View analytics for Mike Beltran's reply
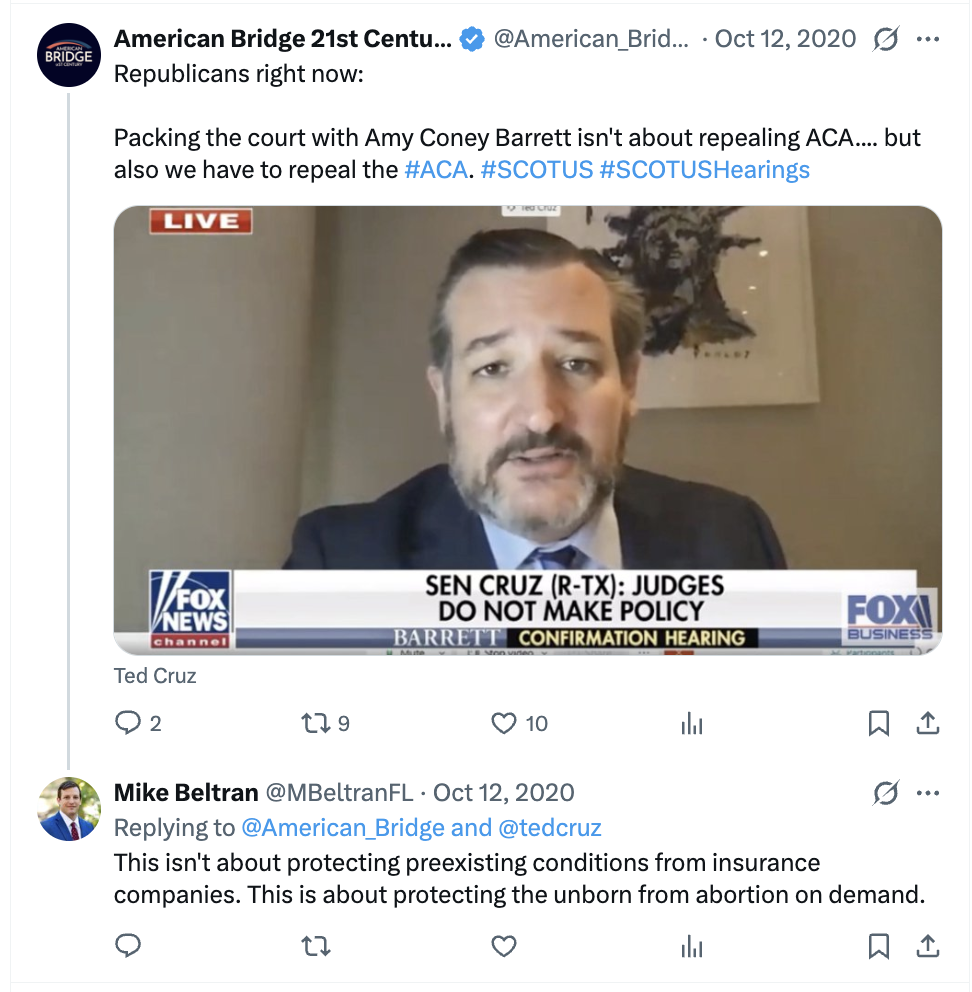 click(692, 946)
